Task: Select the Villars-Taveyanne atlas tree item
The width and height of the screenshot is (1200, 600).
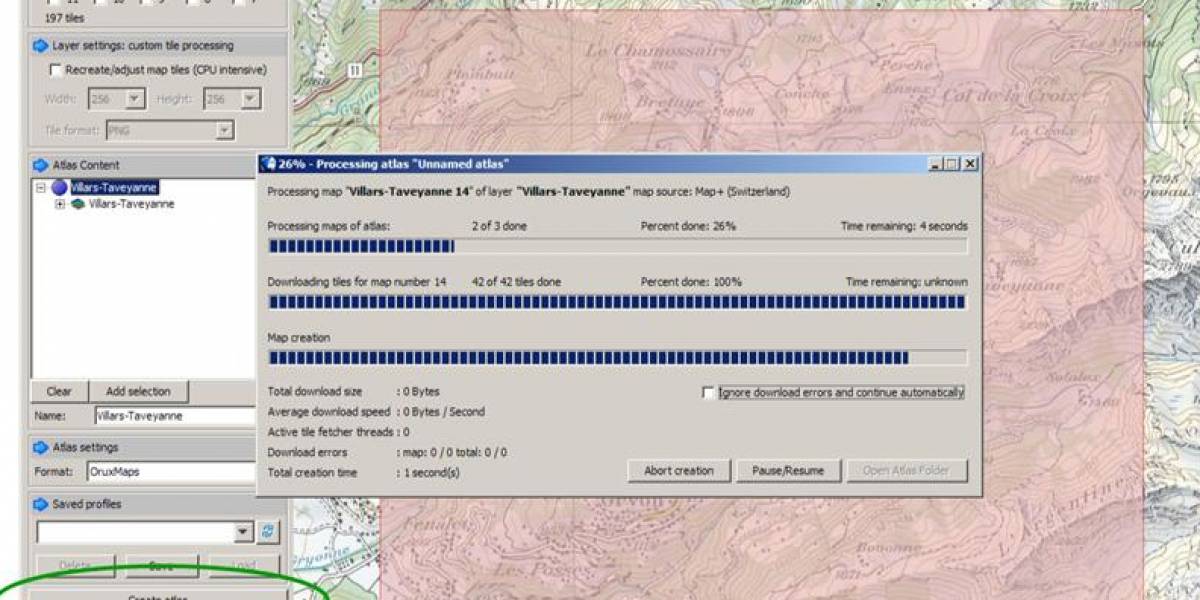Action: [x=114, y=187]
